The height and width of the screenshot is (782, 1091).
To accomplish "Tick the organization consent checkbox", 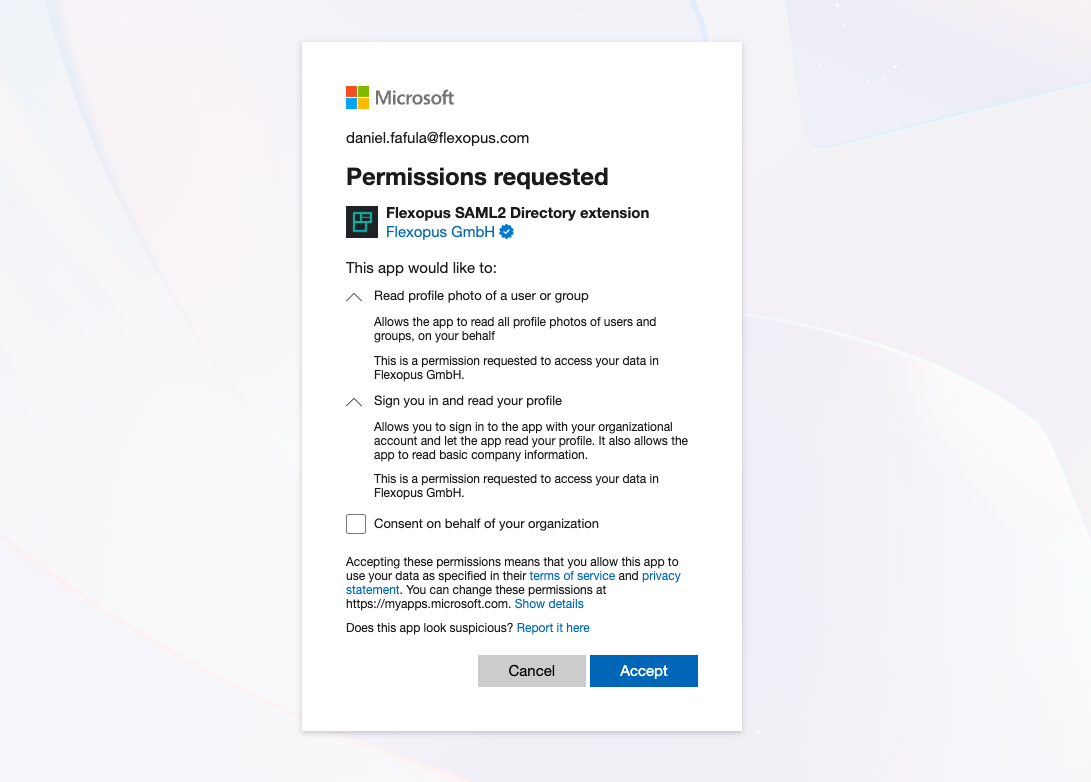I will (x=356, y=524).
